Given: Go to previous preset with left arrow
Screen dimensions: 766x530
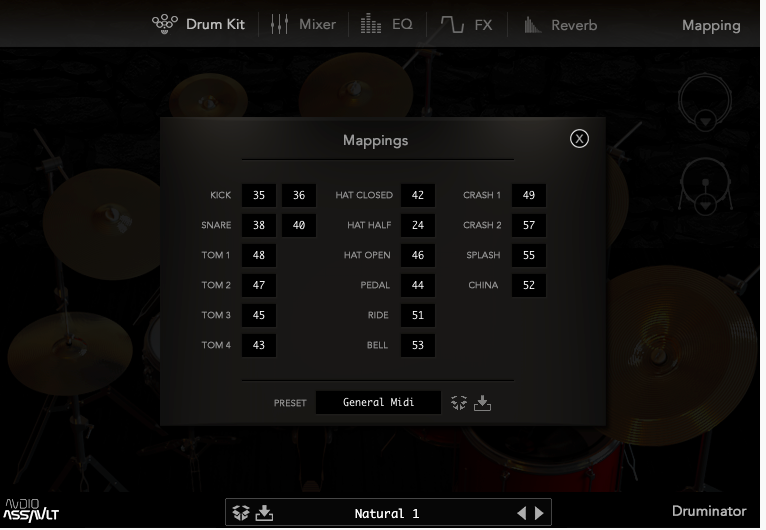Looking at the screenshot, I should tap(522, 513).
